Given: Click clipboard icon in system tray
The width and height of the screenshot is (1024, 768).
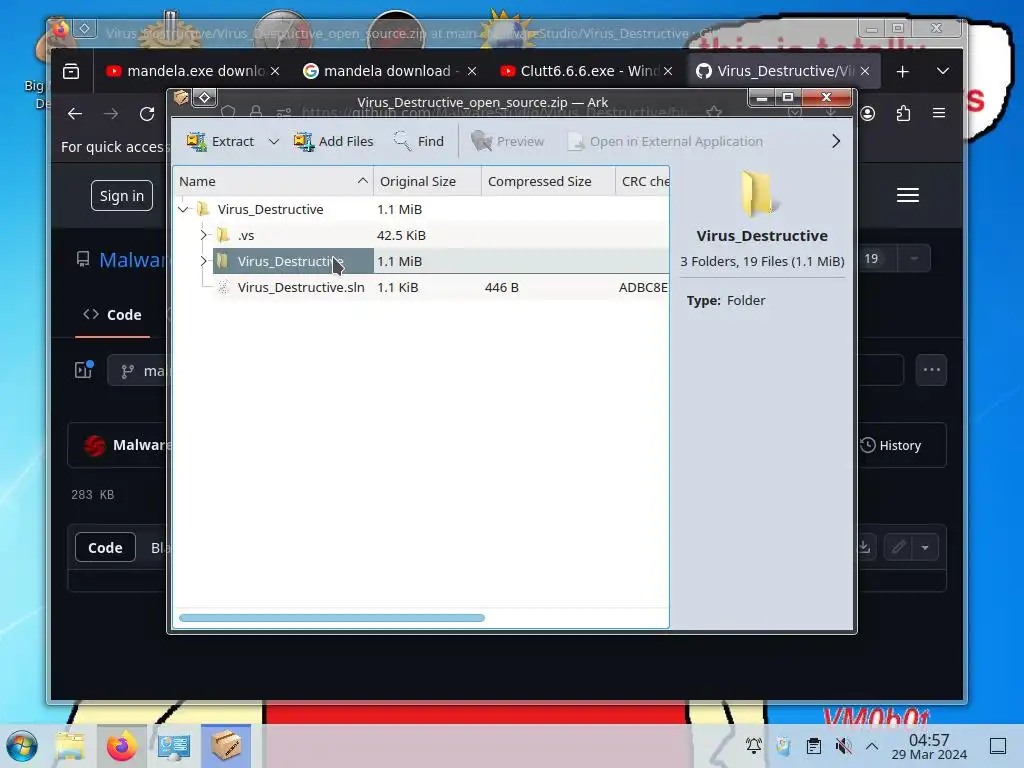Looking at the screenshot, I should coord(814,746).
